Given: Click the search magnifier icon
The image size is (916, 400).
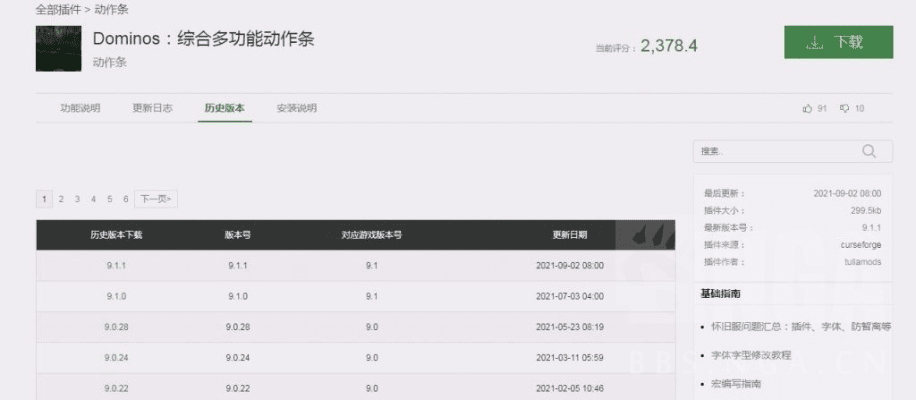Looking at the screenshot, I should click(868, 151).
